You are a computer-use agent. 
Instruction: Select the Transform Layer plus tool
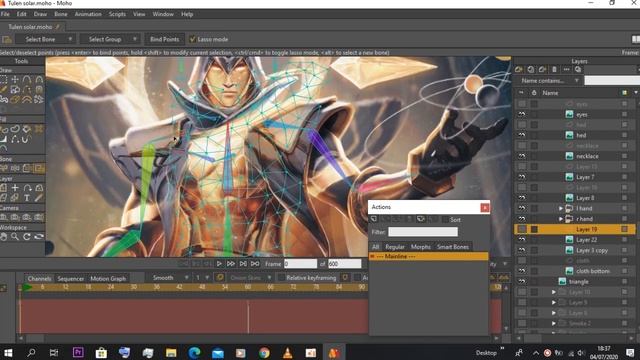[15, 188]
